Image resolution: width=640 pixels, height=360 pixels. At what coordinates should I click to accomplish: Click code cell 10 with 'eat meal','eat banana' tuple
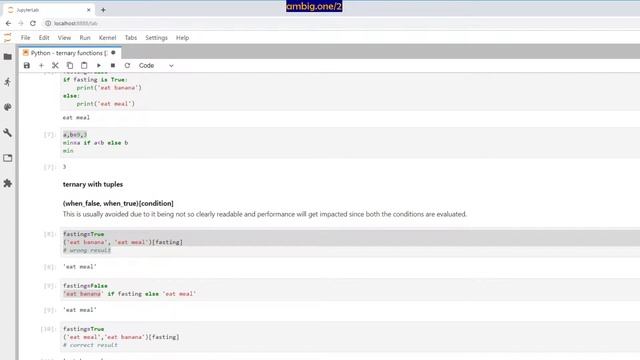(350, 337)
